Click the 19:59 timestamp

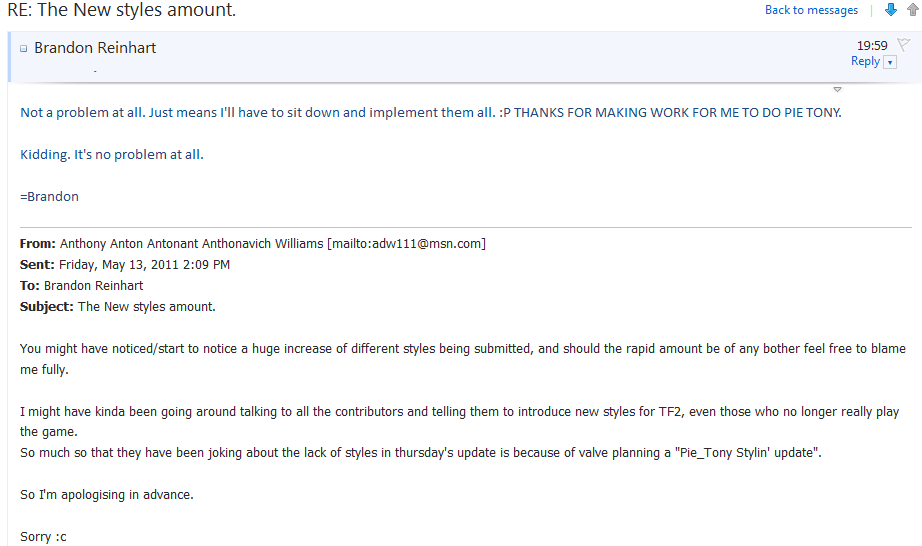coord(872,45)
